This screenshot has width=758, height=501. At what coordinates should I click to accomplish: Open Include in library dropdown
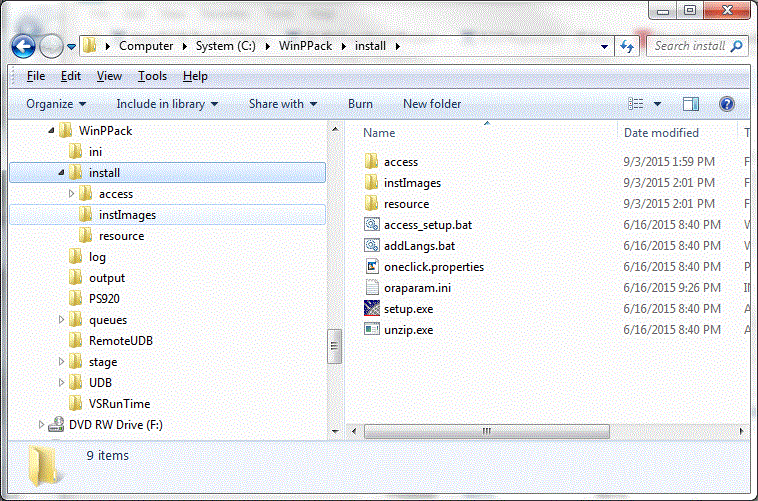[x=167, y=104]
